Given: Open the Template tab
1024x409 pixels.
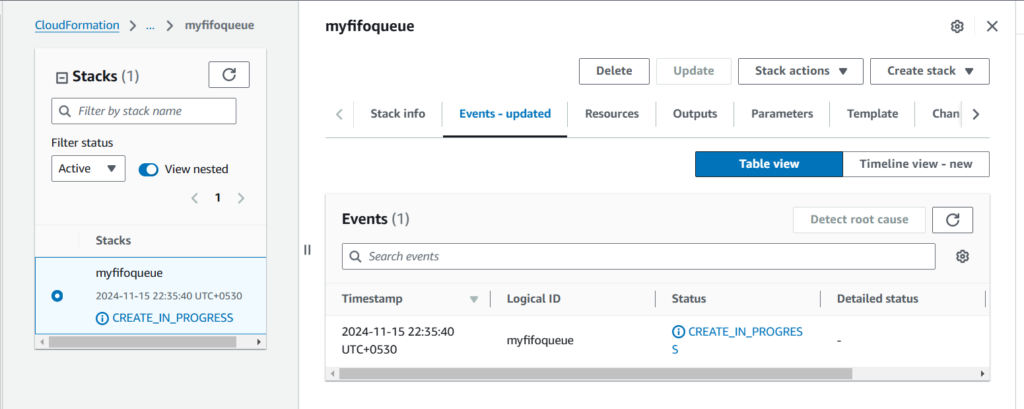Looking at the screenshot, I should (872, 114).
